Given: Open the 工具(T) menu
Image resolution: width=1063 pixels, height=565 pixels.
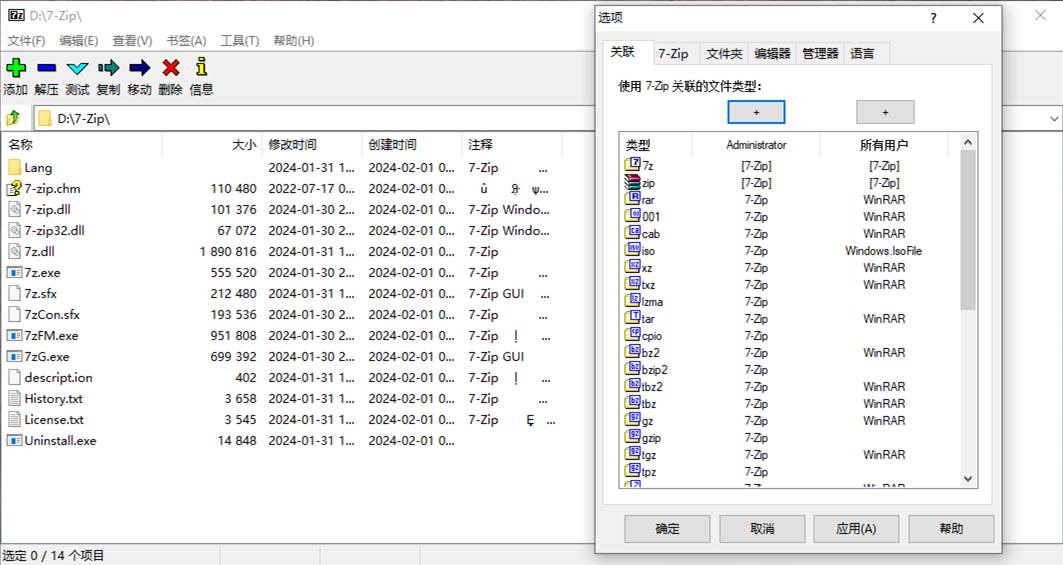Looking at the screenshot, I should point(240,41).
